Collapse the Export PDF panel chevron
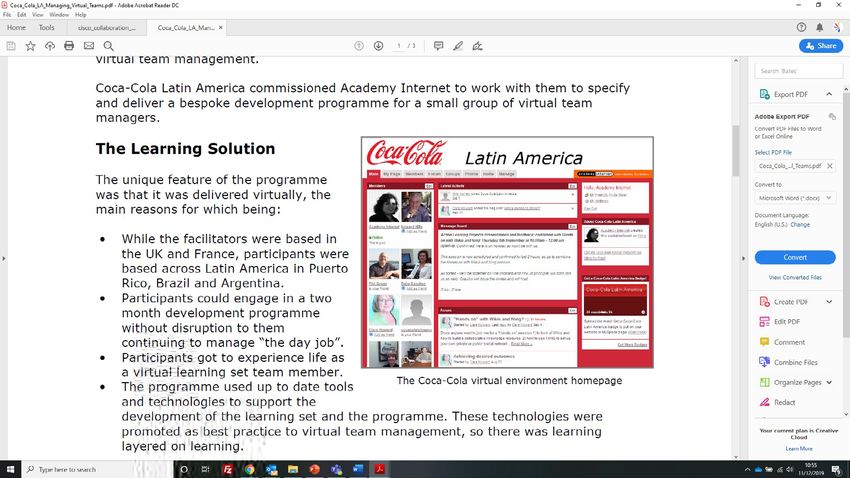850x478 pixels. [829, 94]
